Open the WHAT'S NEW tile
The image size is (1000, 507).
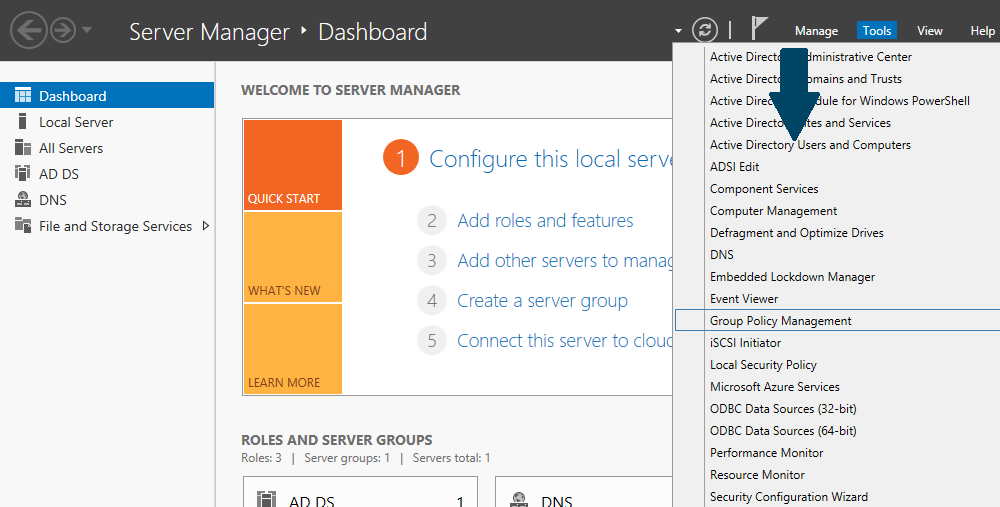(293, 256)
